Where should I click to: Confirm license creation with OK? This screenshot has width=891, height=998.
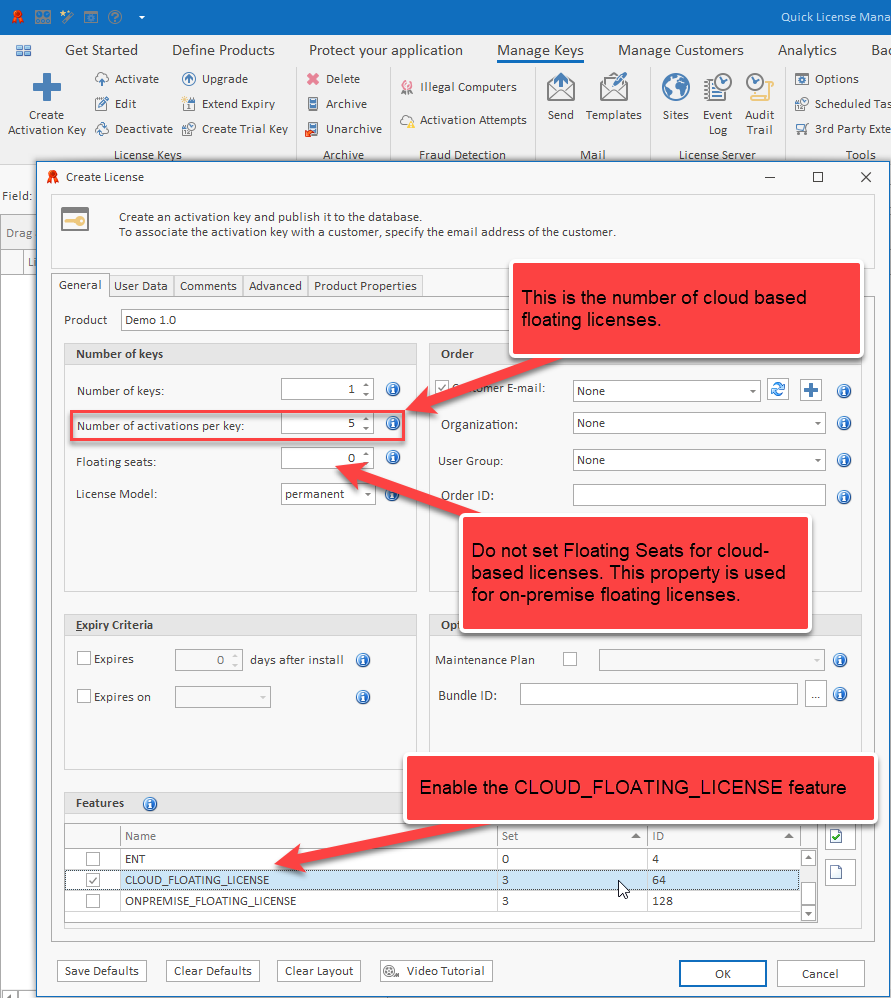point(722,974)
